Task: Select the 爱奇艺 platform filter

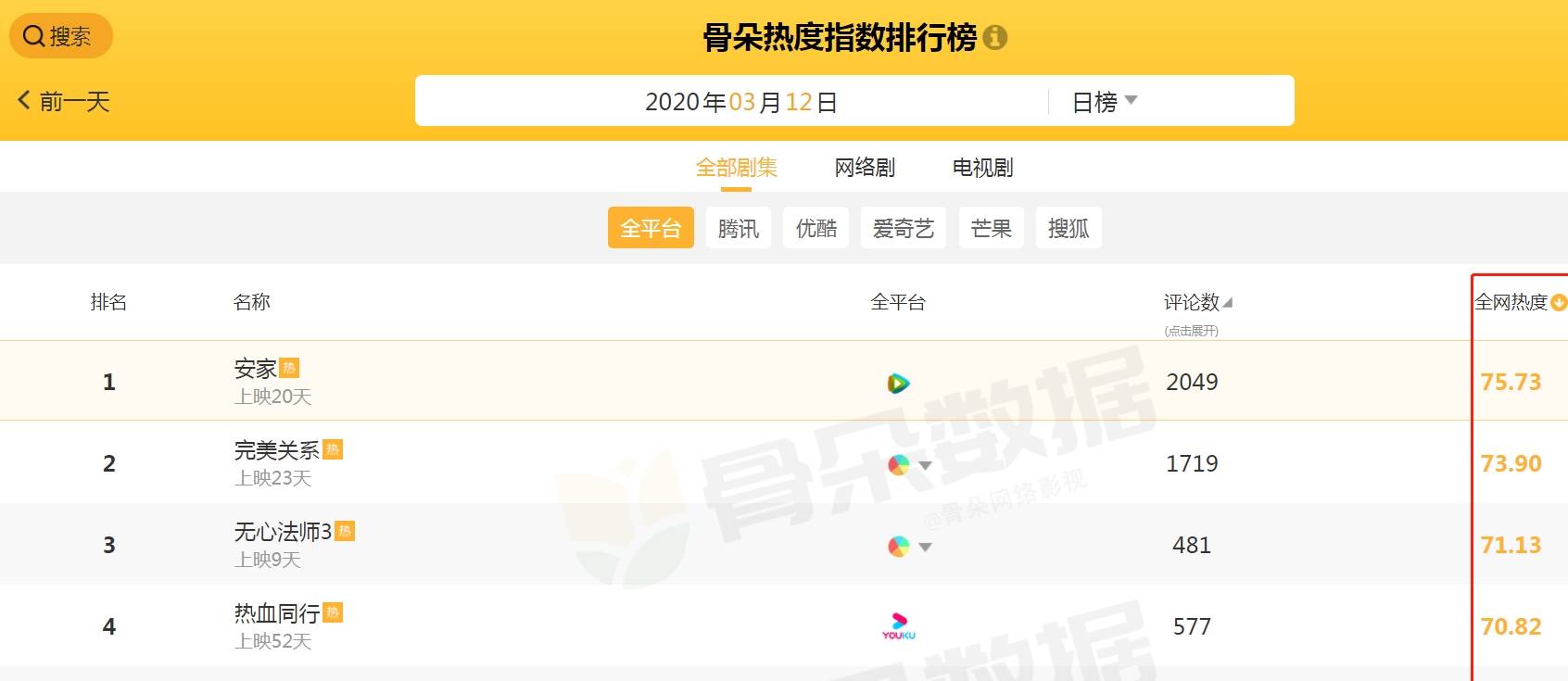Action: point(903,228)
